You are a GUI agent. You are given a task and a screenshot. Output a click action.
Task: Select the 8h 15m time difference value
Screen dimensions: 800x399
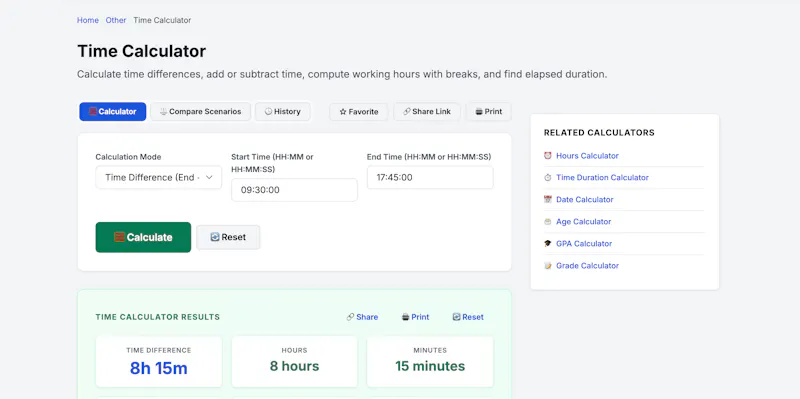tap(159, 368)
